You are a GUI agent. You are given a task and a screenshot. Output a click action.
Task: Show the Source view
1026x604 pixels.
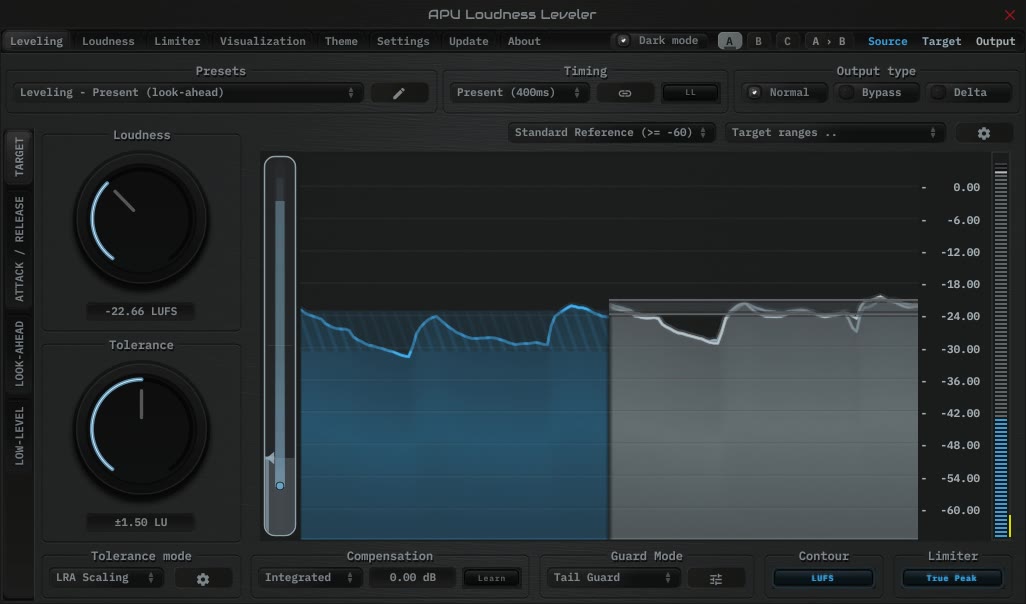[887, 41]
